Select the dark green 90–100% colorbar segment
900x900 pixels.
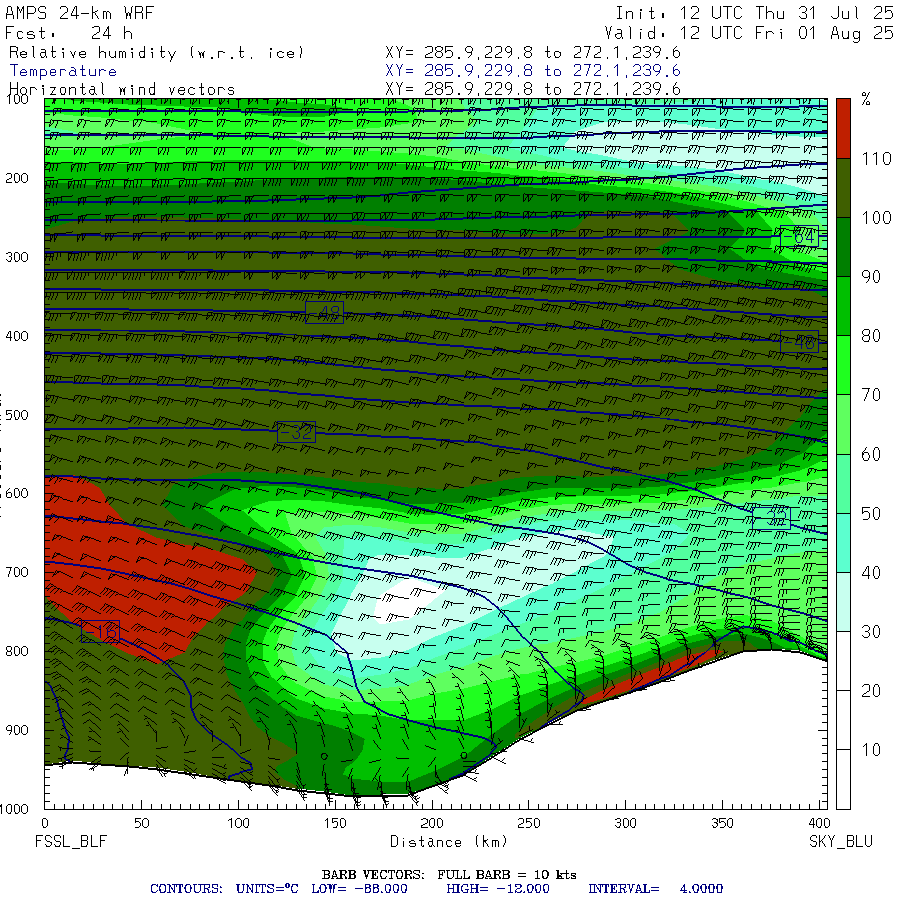(x=843, y=247)
